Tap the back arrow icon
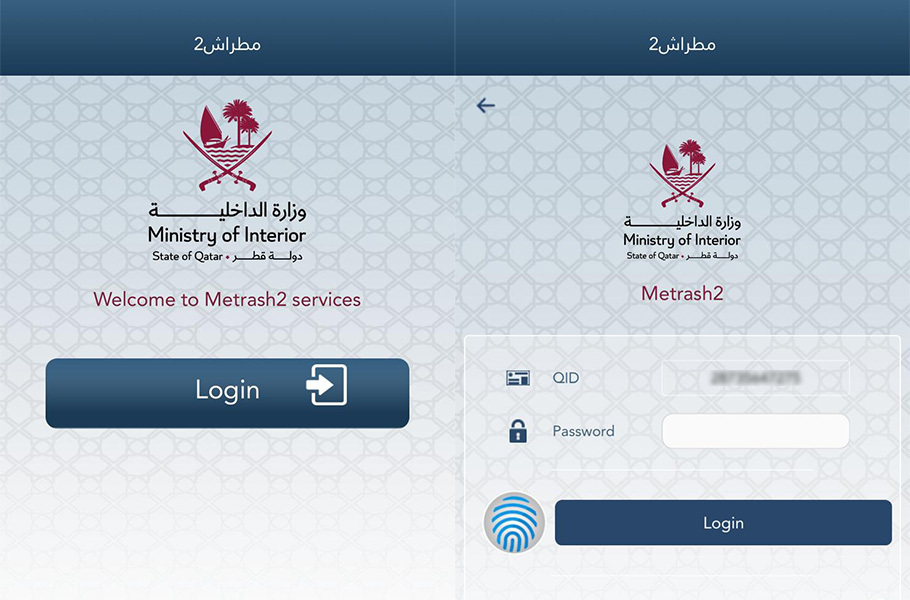This screenshot has width=910, height=600. 486,106
